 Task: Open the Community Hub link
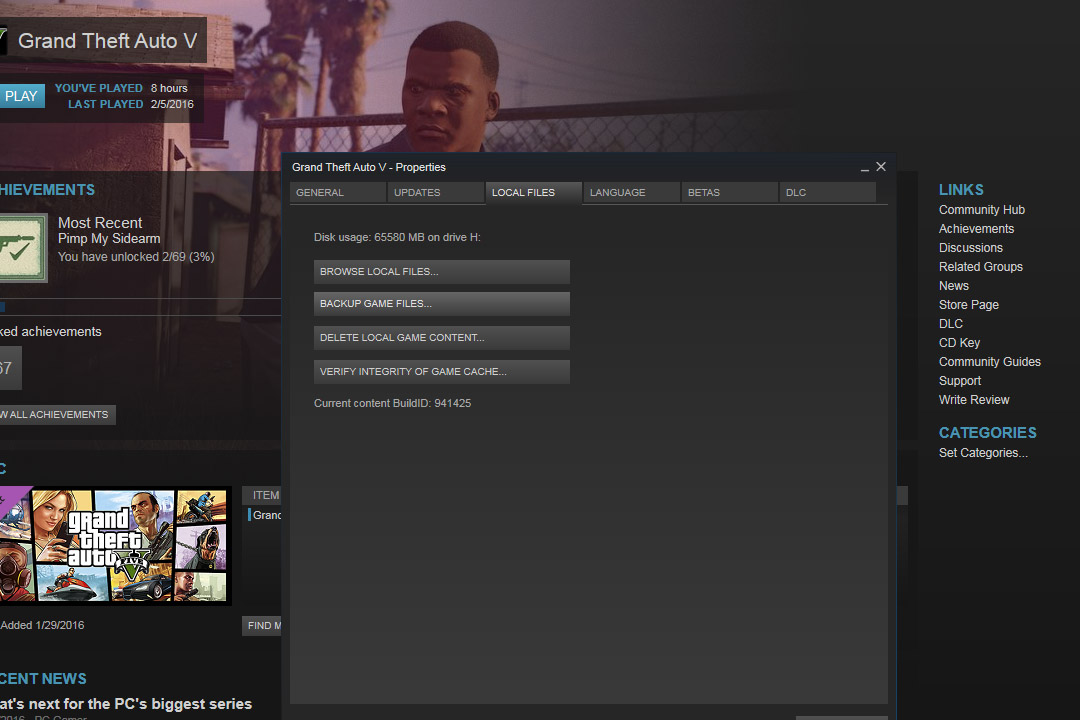(x=982, y=209)
